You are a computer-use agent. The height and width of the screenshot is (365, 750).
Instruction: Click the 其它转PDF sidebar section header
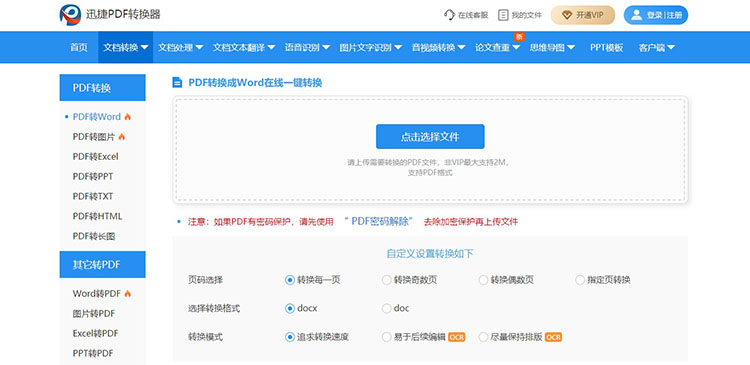point(102,265)
